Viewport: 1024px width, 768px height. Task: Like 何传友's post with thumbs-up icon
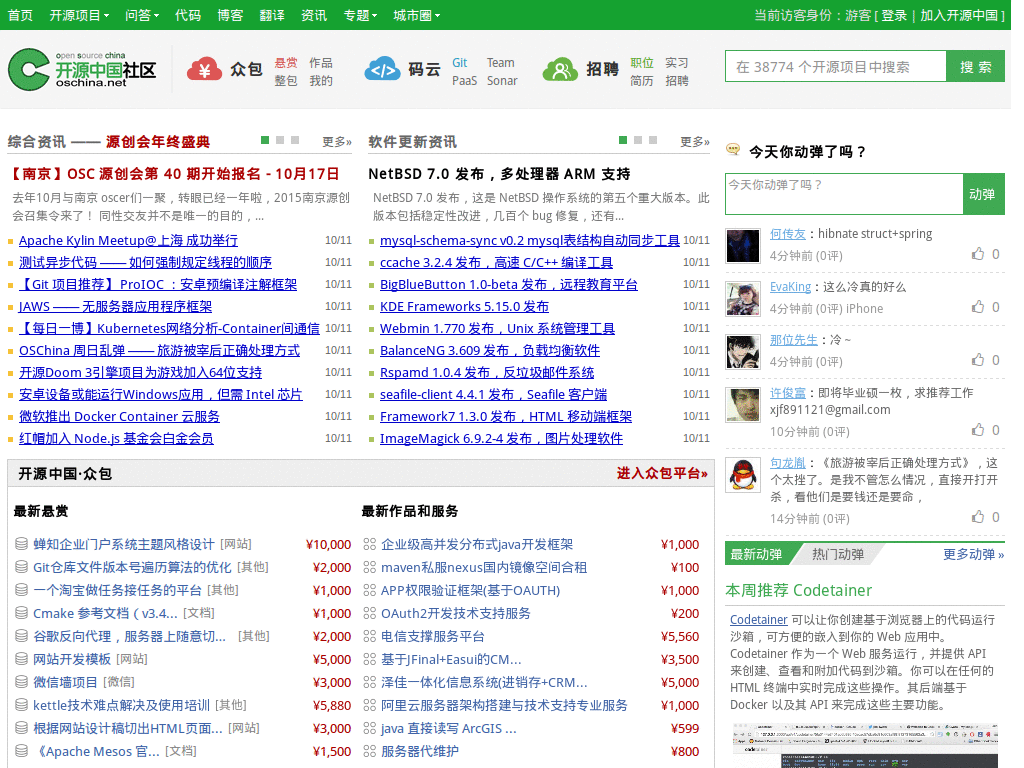(x=978, y=254)
